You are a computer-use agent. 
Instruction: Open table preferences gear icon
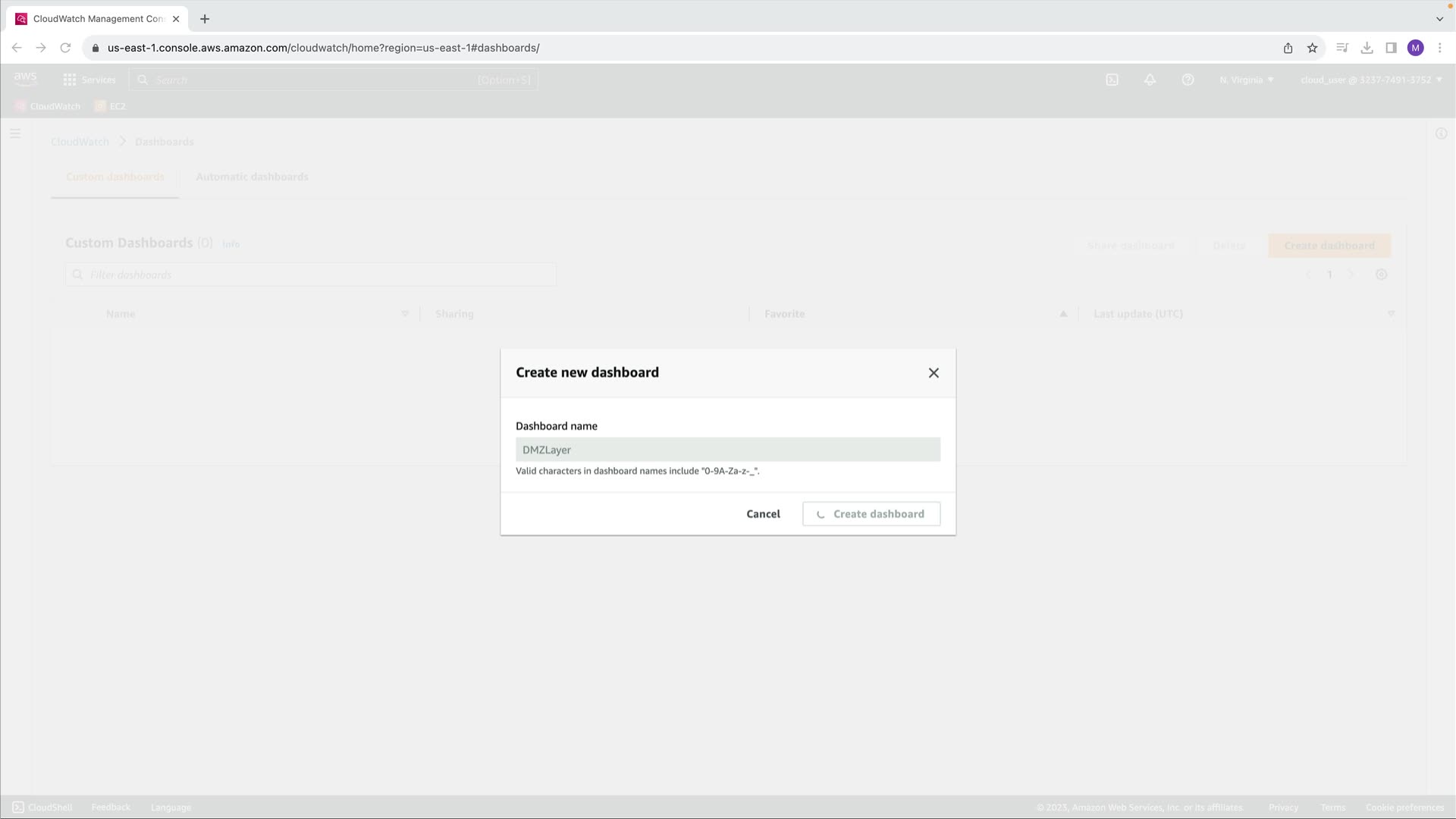(1381, 275)
